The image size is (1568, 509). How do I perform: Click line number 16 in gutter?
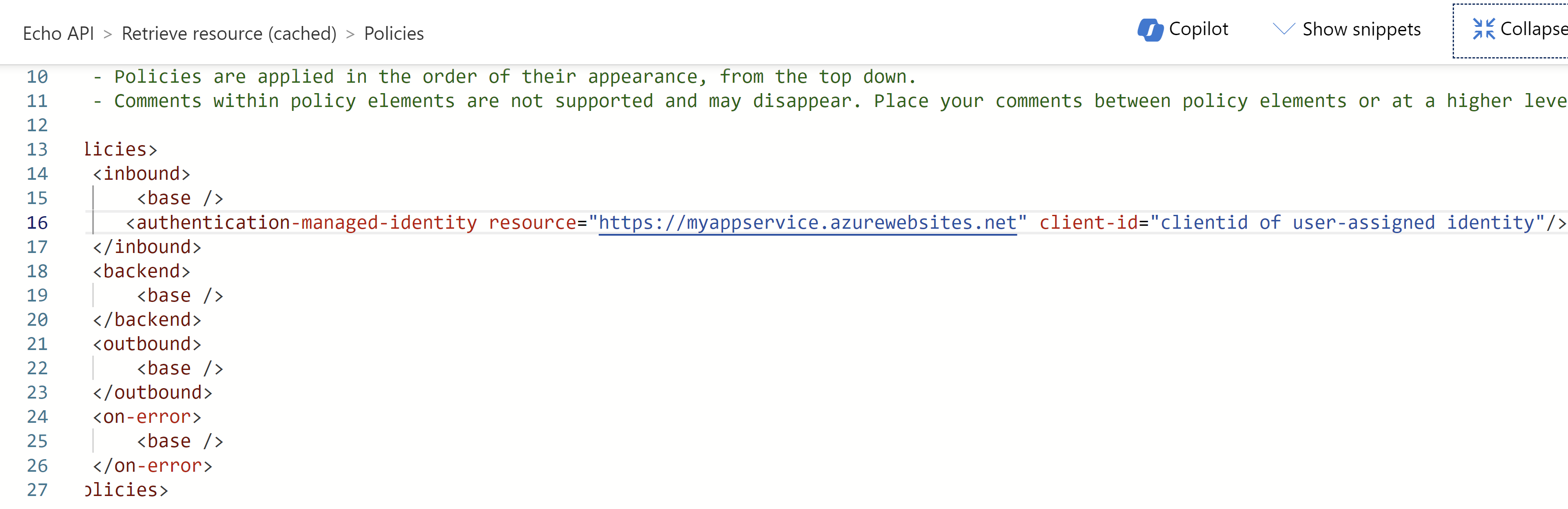pyautogui.click(x=37, y=223)
